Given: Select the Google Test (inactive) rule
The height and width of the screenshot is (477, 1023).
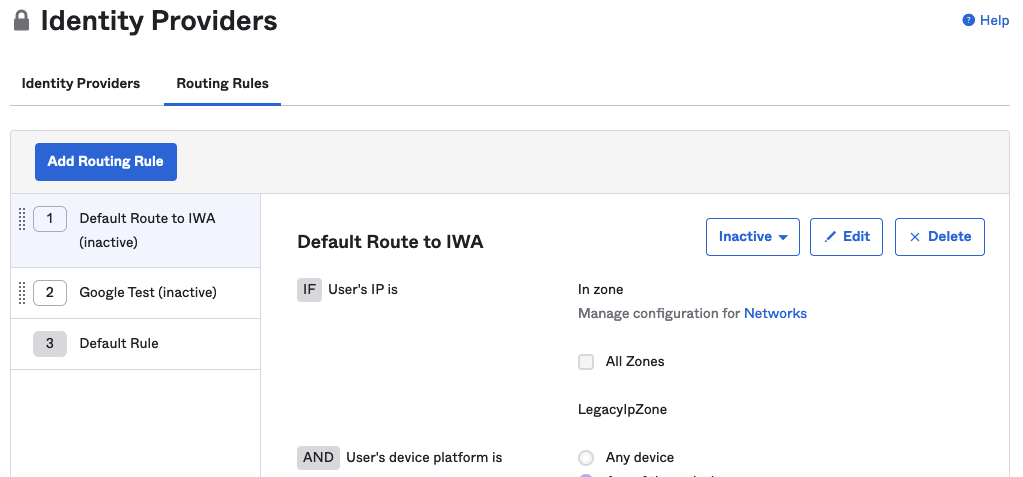Looking at the screenshot, I should coord(148,293).
